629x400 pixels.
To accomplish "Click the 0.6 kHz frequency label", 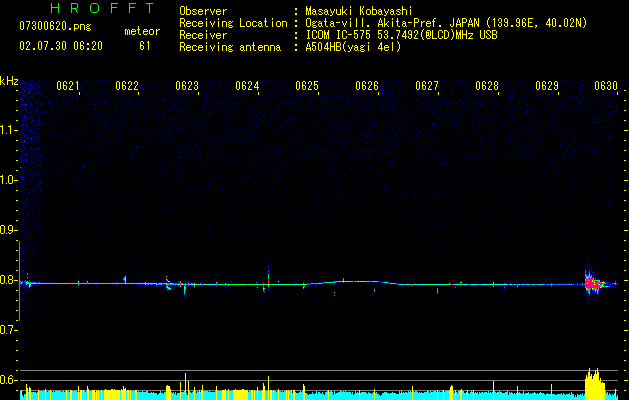I will tap(8, 380).
